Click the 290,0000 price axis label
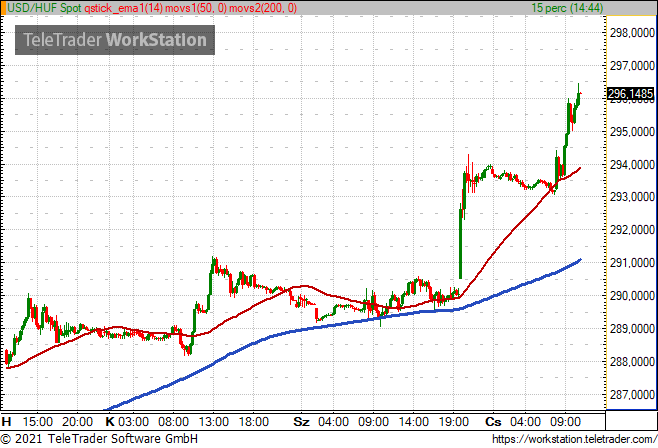Image resolution: width=658 pixels, height=448 pixels. 632,296
